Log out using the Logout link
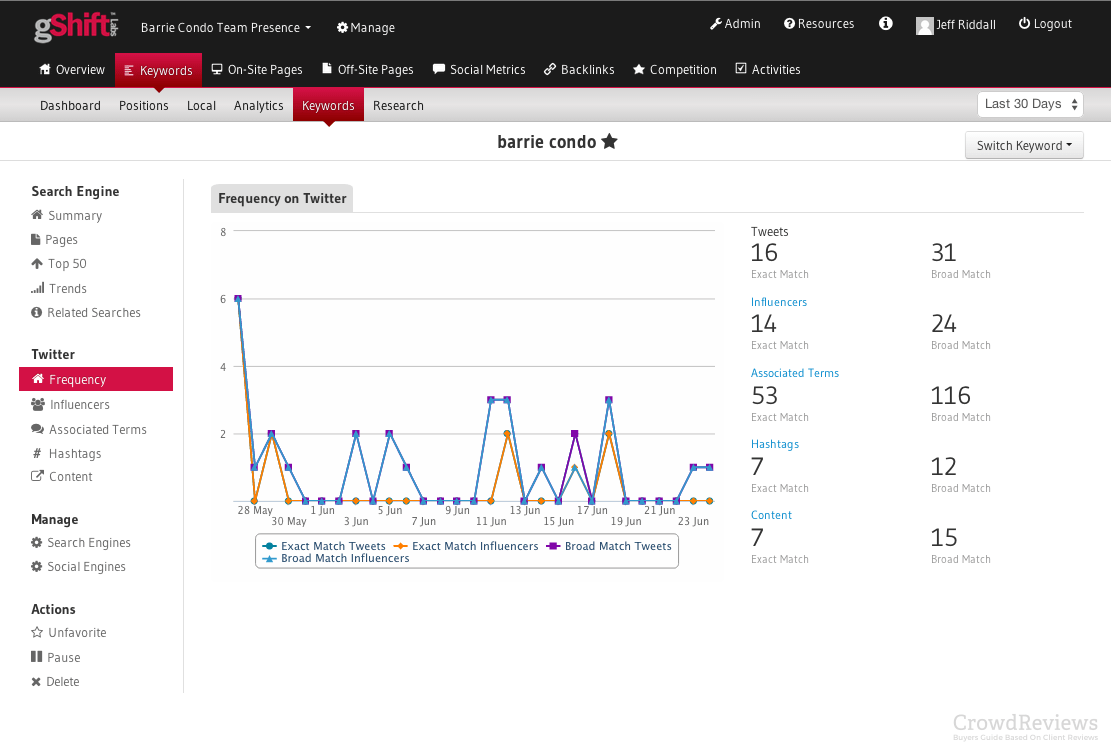 (x=1045, y=24)
